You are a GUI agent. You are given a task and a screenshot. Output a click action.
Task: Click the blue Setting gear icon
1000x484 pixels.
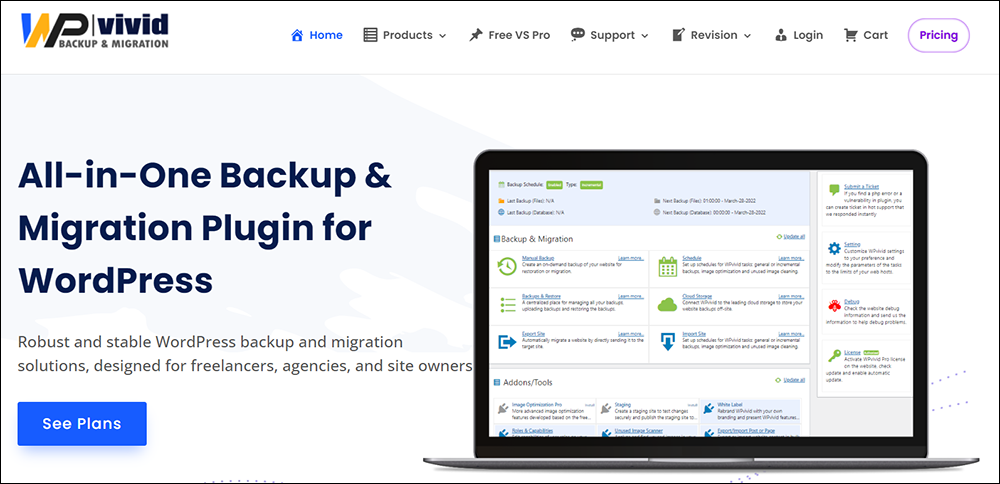(834, 248)
